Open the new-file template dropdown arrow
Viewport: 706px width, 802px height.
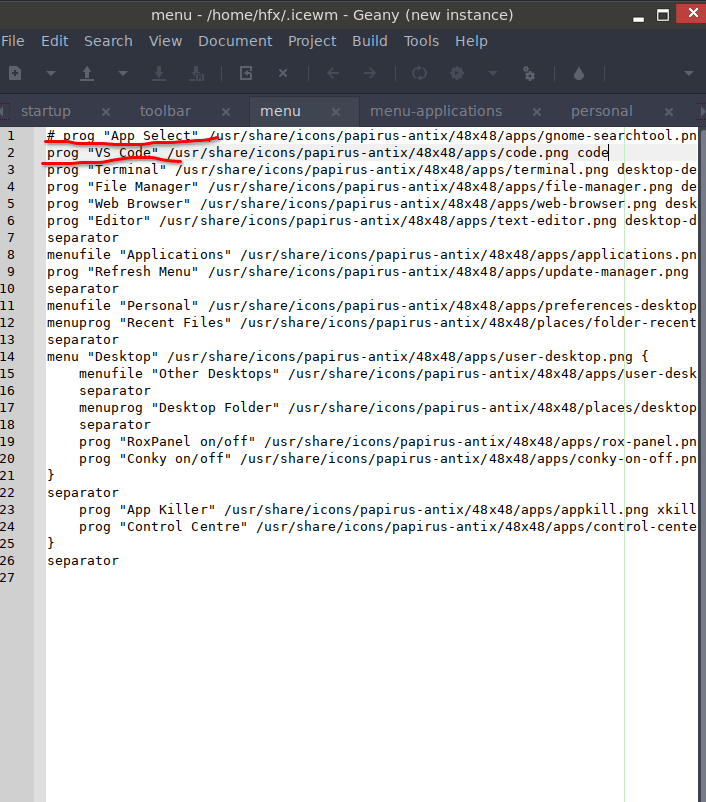51,74
